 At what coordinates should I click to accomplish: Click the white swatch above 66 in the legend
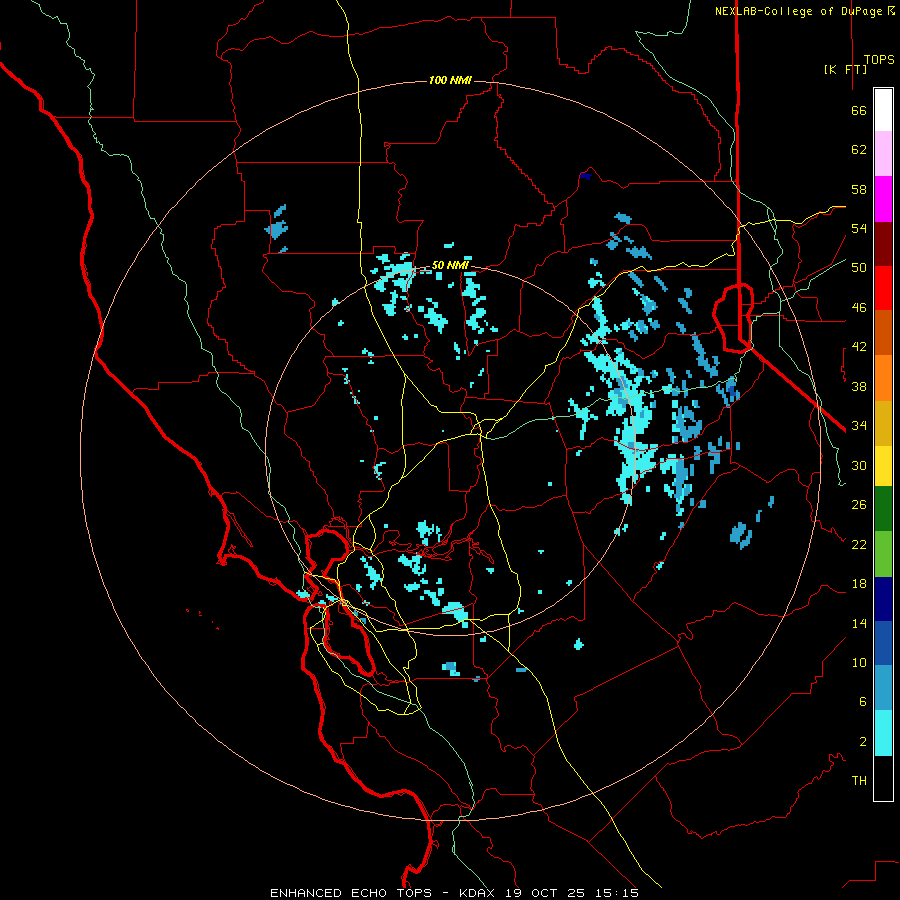point(883,110)
